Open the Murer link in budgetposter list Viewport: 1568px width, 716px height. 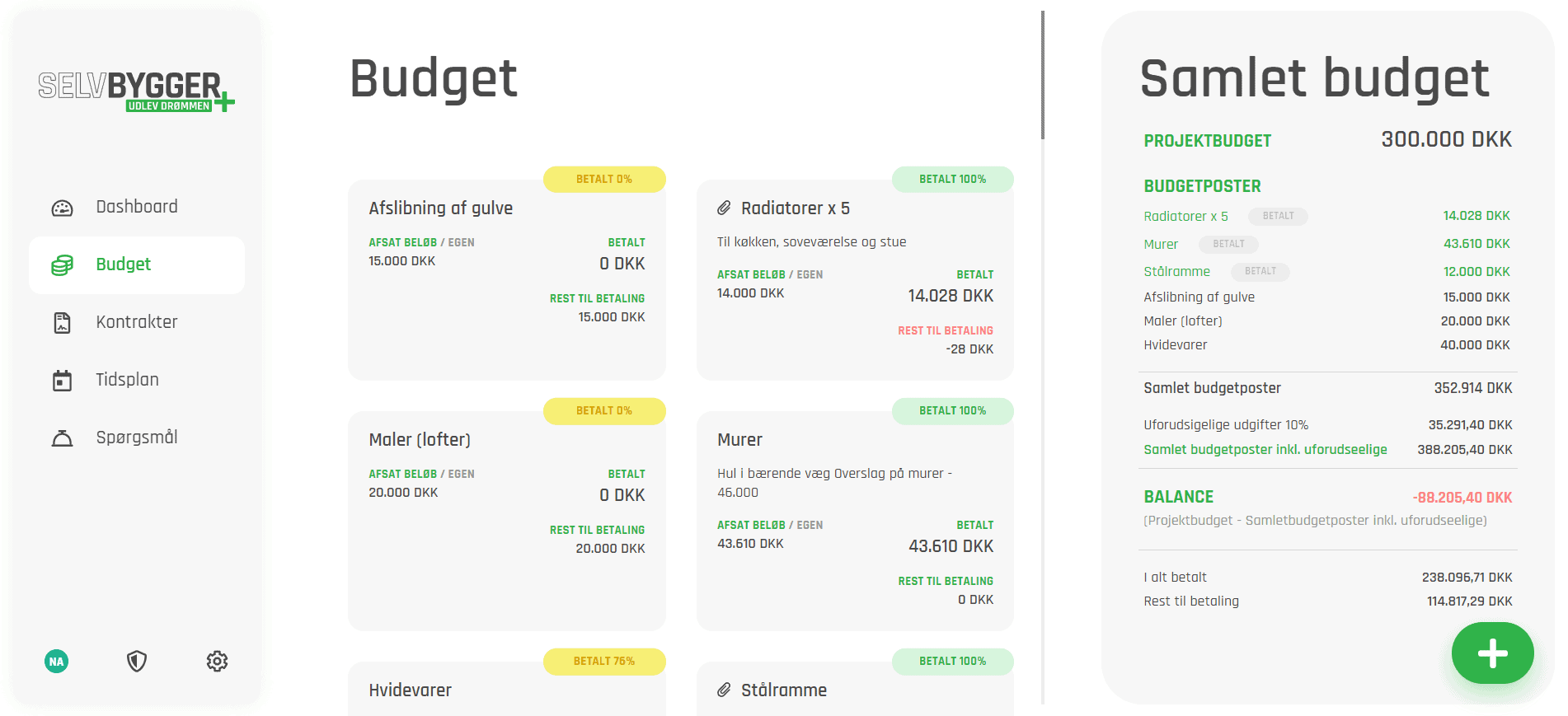(x=1161, y=244)
